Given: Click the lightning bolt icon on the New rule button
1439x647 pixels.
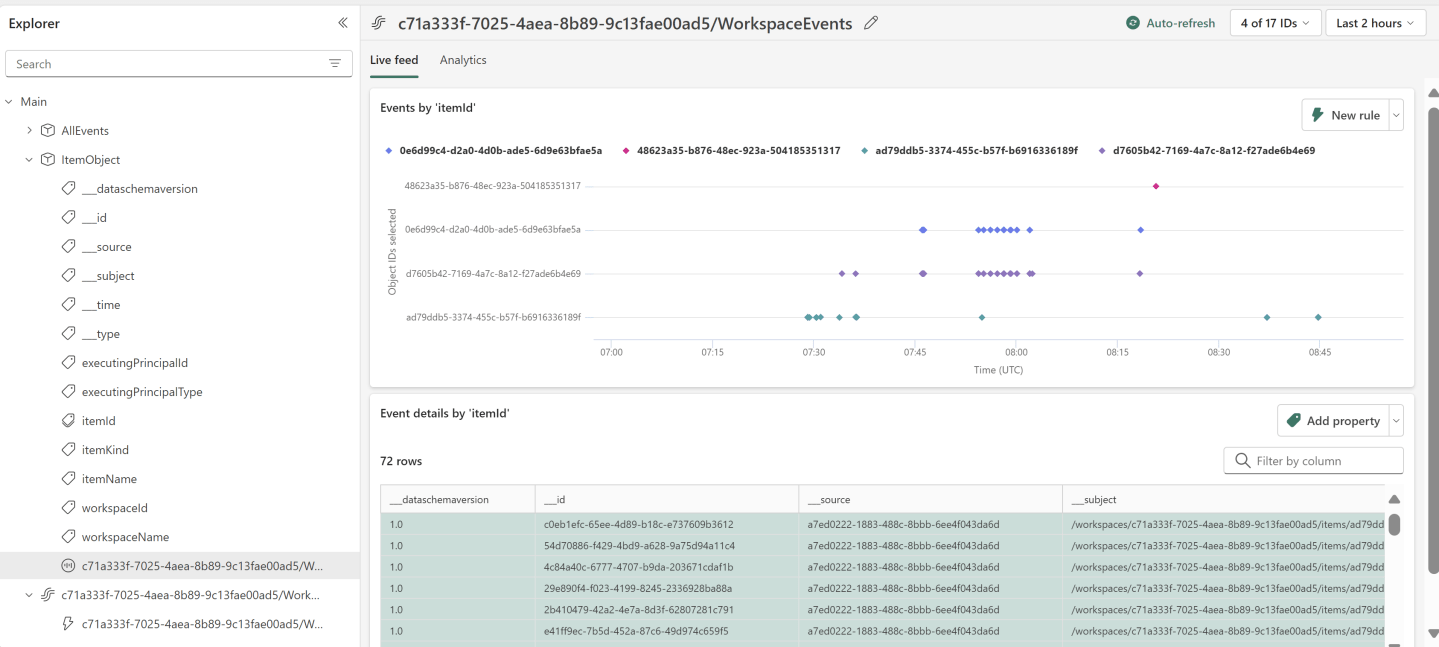Looking at the screenshot, I should tap(1318, 114).
